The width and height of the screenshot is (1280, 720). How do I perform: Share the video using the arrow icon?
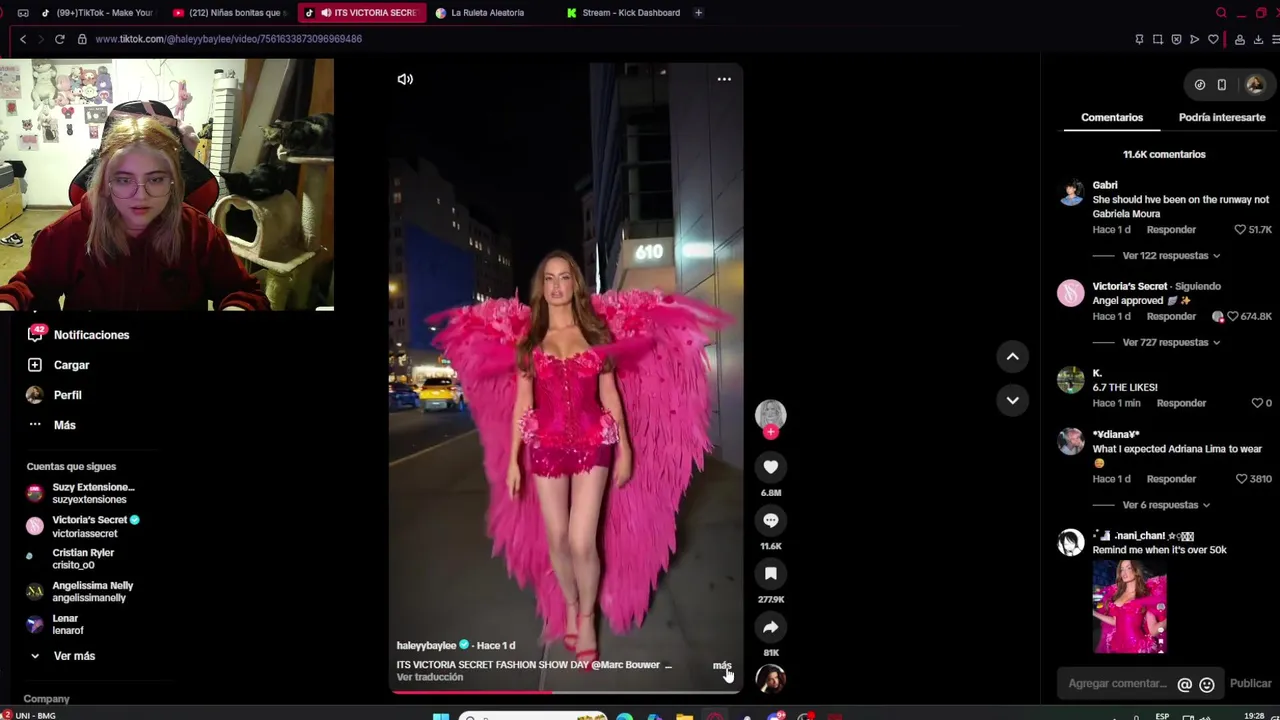coord(770,627)
